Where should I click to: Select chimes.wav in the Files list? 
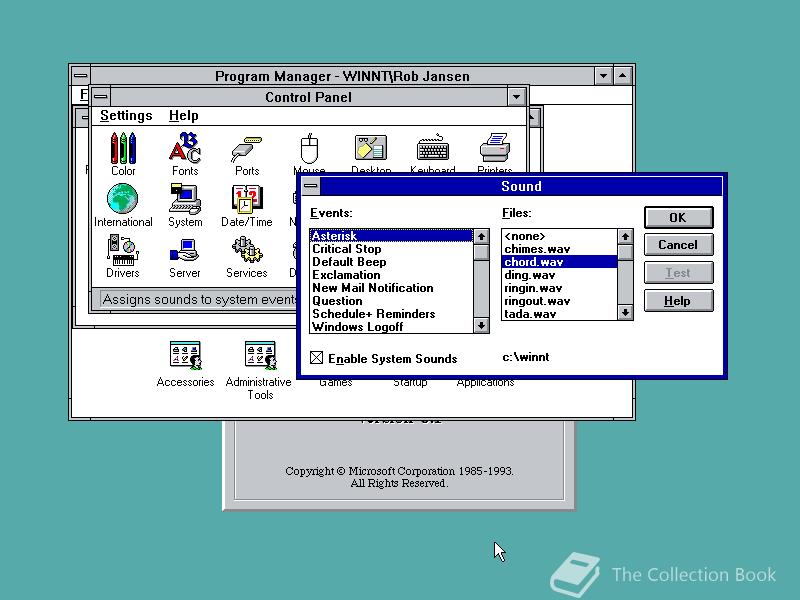tap(560, 249)
